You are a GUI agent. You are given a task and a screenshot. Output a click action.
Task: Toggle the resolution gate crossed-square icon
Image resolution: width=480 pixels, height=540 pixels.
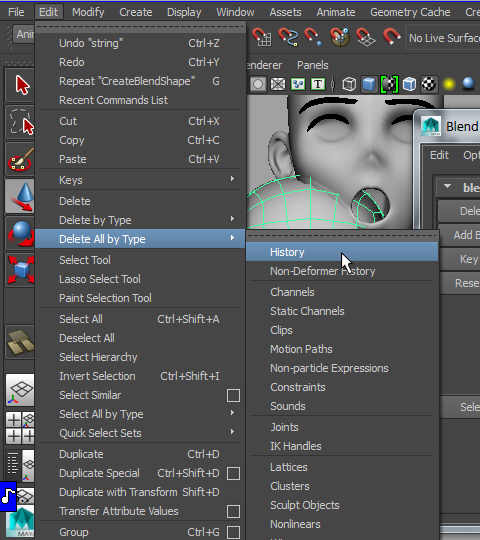[278, 84]
